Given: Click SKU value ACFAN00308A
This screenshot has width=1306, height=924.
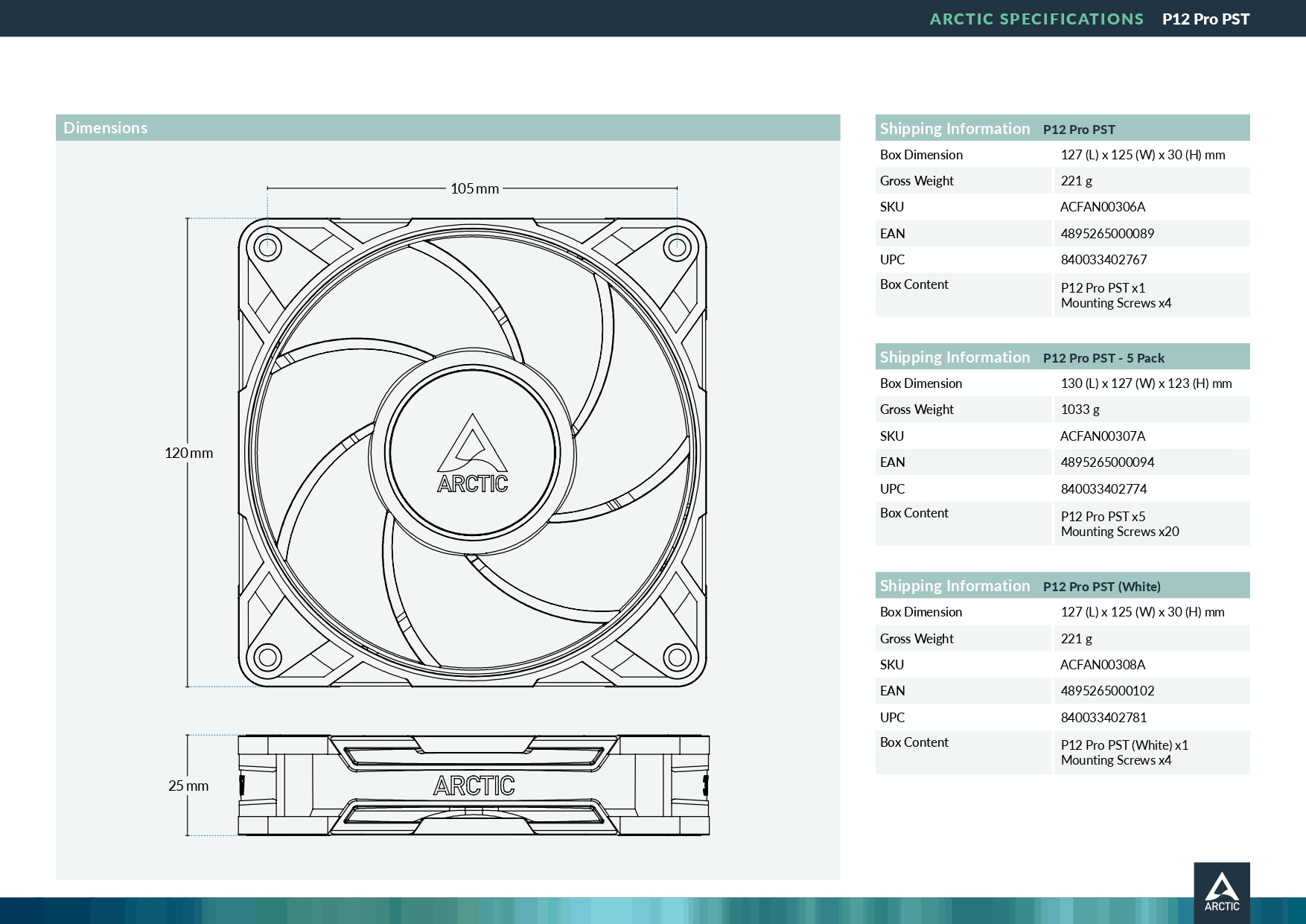Looking at the screenshot, I should [x=1103, y=665].
